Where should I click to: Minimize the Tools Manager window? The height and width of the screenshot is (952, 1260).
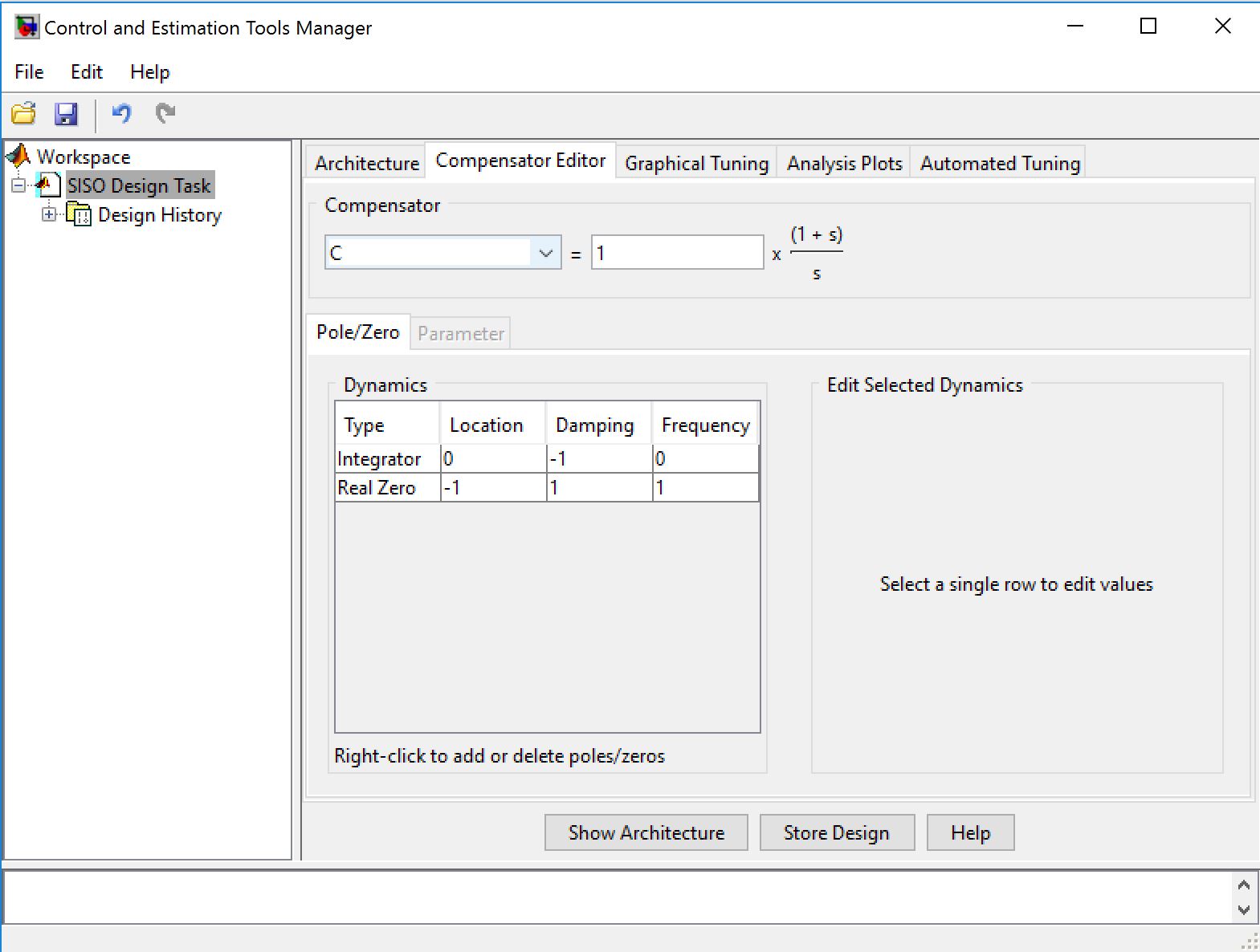tap(1075, 26)
